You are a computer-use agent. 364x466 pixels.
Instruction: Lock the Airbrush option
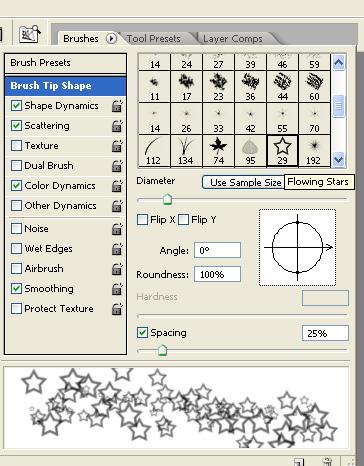(x=117, y=269)
